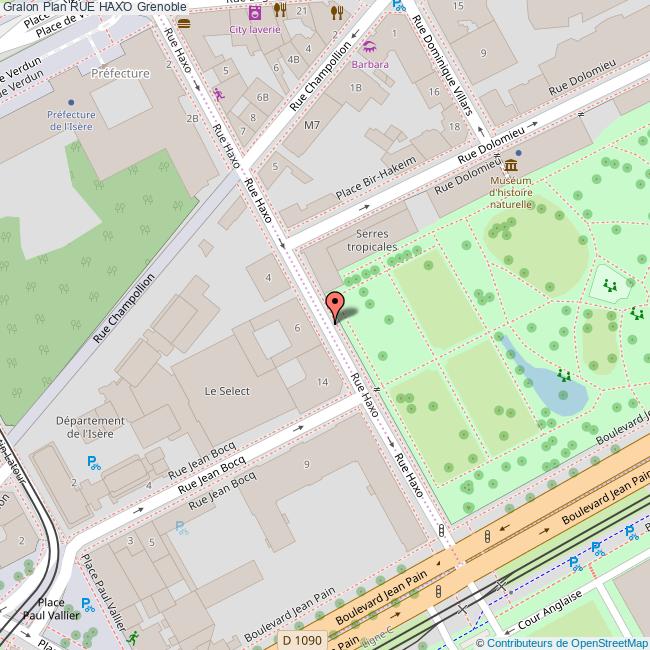Click the Préfecture de l'Isère blue dot
The height and width of the screenshot is (650, 650).
point(71,102)
